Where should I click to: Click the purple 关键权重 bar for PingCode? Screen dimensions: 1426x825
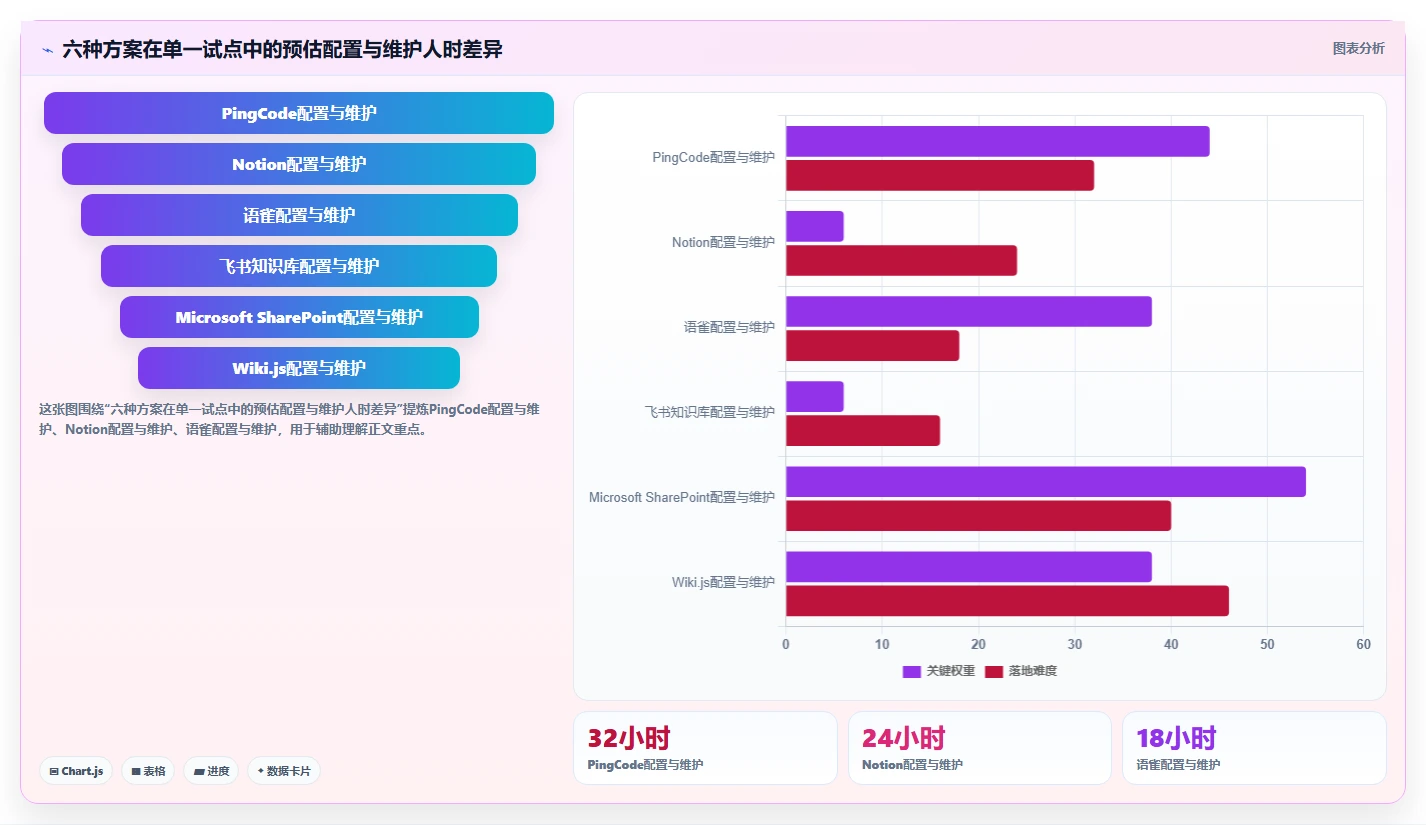coord(997,141)
